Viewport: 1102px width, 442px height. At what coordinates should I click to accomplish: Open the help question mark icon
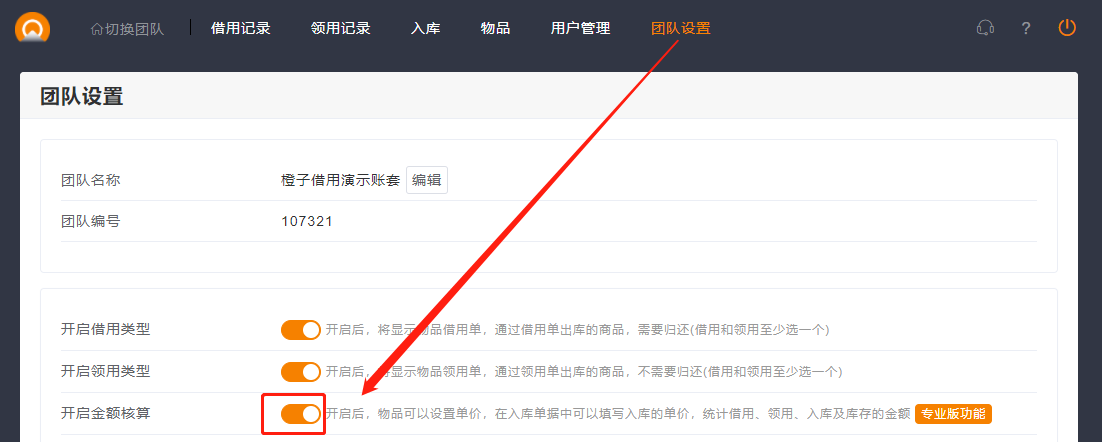tap(1026, 28)
